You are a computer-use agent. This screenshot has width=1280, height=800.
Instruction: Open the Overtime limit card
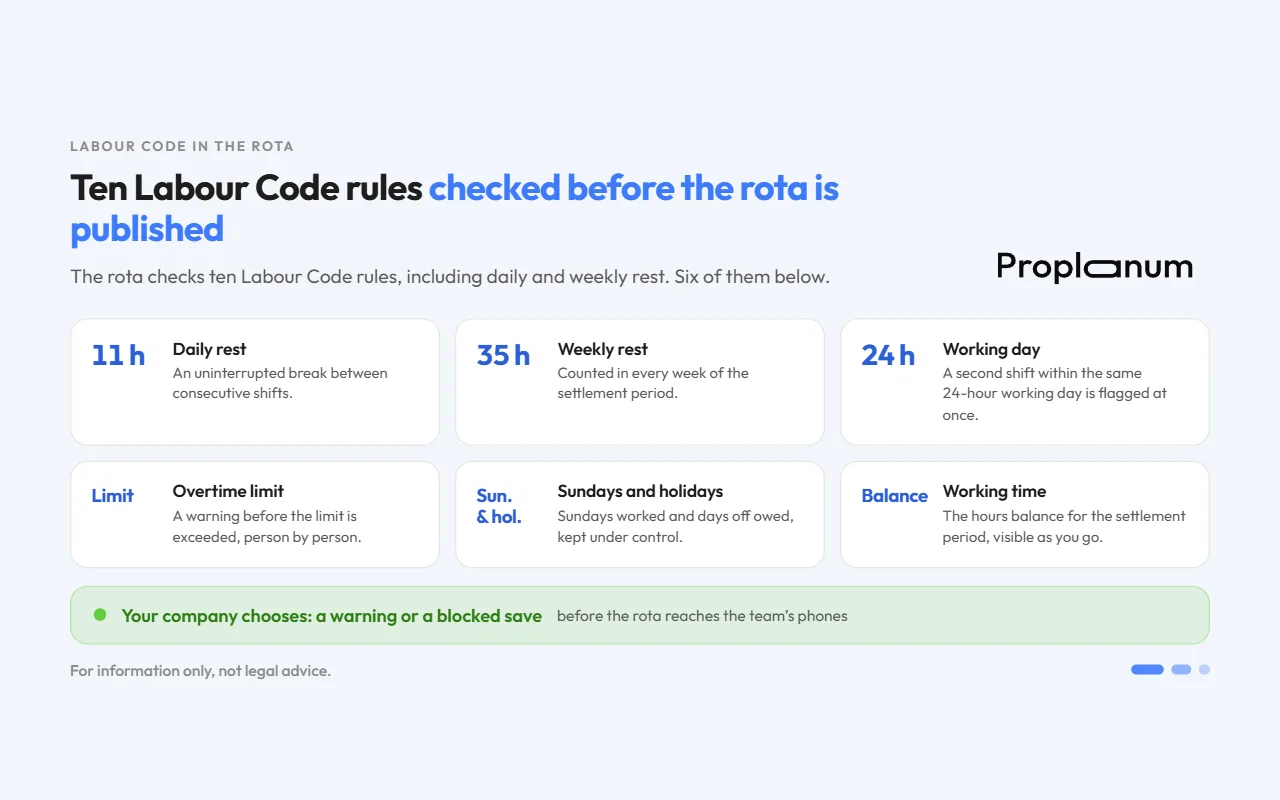point(255,514)
